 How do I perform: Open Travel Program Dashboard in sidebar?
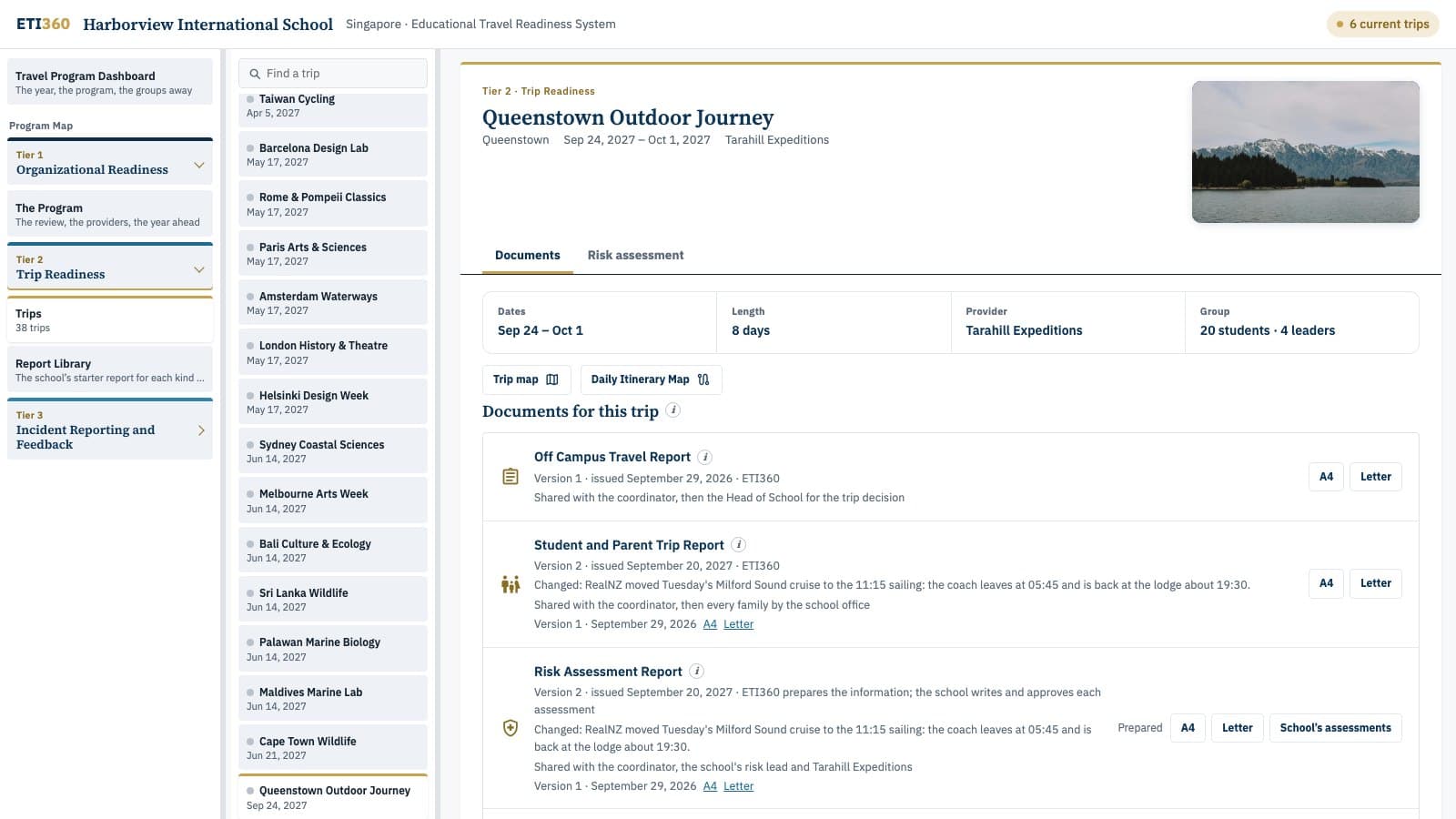(x=110, y=82)
